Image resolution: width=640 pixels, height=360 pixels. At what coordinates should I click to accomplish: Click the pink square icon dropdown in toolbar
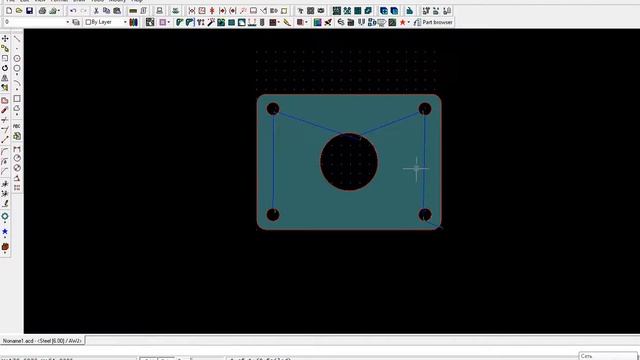169,22
